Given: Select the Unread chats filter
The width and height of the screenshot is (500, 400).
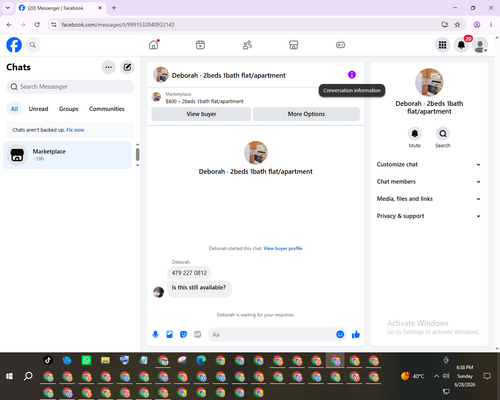Looking at the screenshot, I should coord(38,109).
